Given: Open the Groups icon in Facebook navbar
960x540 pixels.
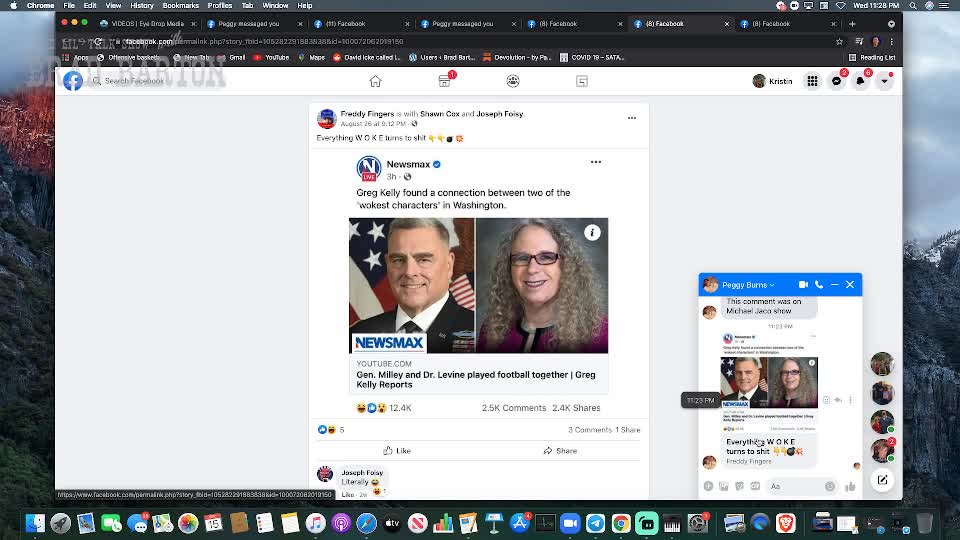Looking at the screenshot, I should [x=513, y=81].
